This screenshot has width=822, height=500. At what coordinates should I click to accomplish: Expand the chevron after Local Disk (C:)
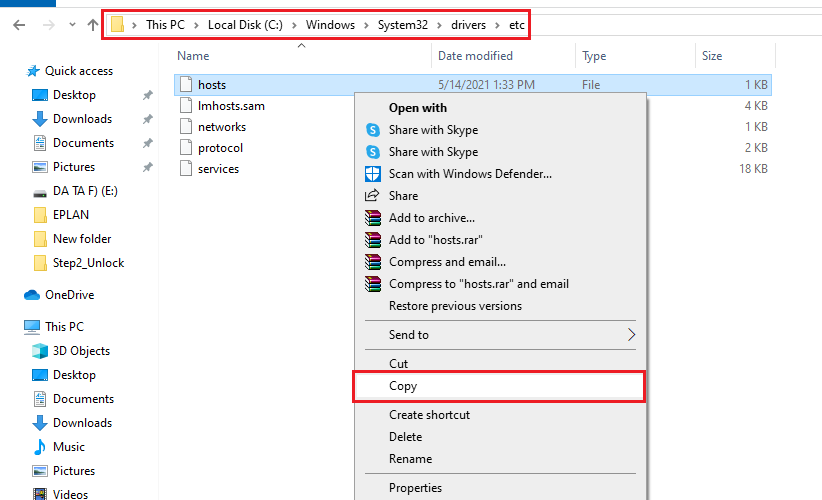coord(297,24)
